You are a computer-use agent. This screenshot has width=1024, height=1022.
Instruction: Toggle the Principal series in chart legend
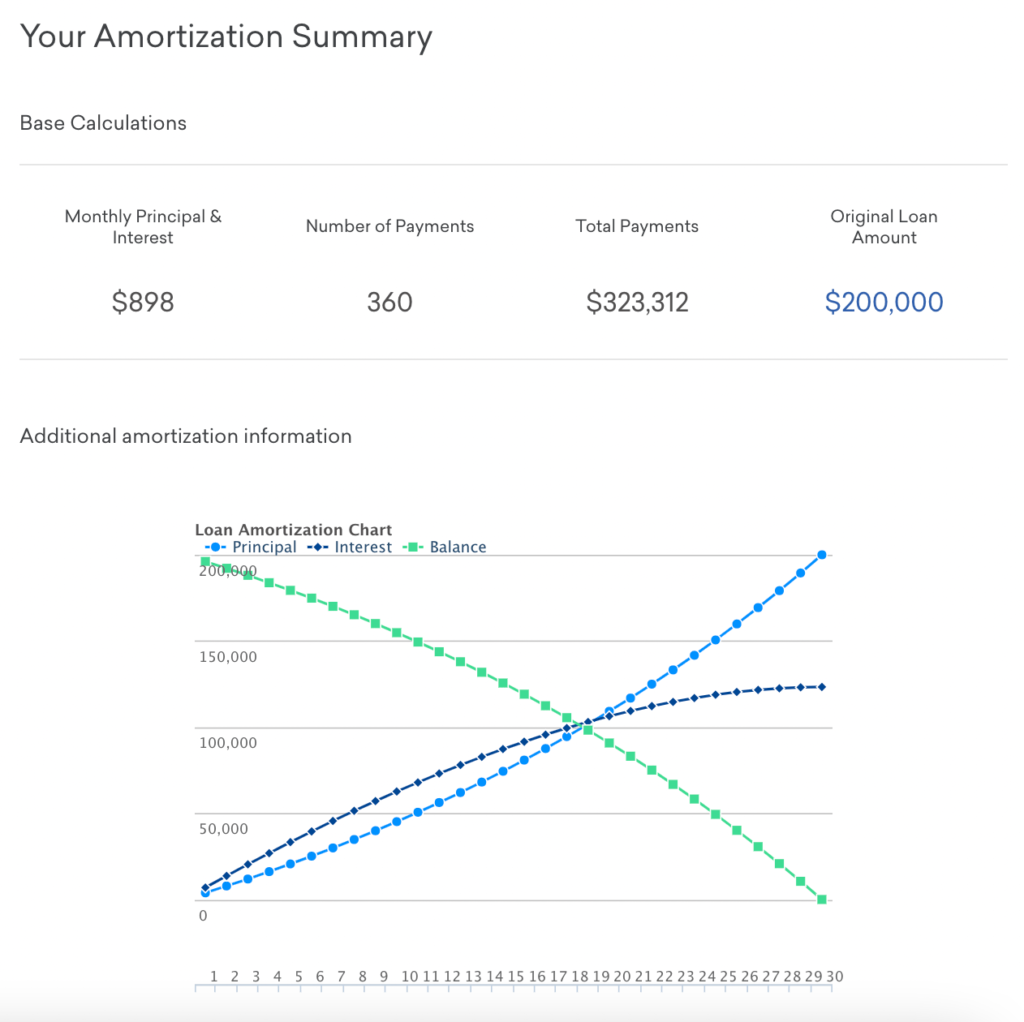[264, 547]
